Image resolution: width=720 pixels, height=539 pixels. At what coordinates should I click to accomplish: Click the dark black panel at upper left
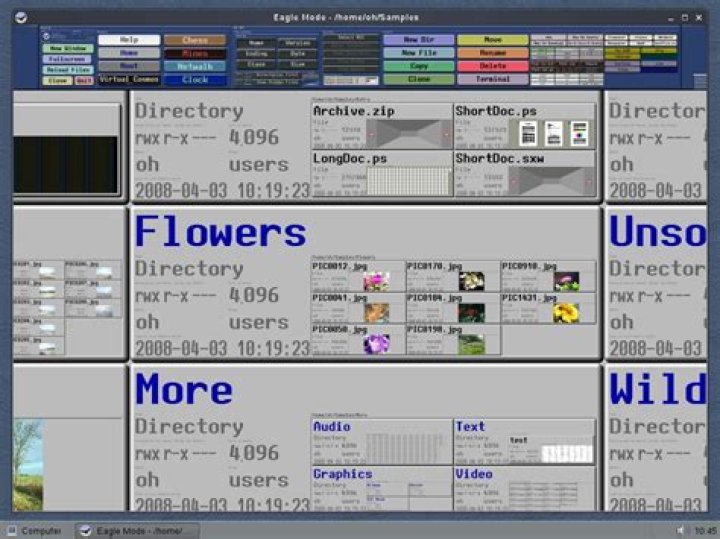(x=65, y=164)
